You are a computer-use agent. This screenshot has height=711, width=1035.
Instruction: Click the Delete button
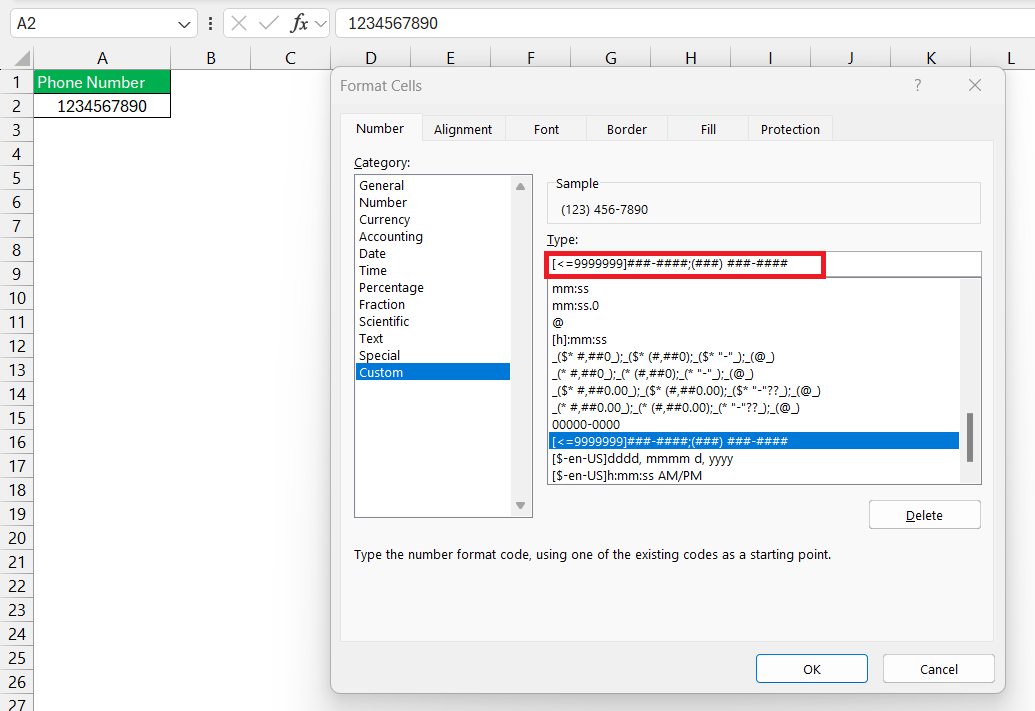[x=924, y=515]
